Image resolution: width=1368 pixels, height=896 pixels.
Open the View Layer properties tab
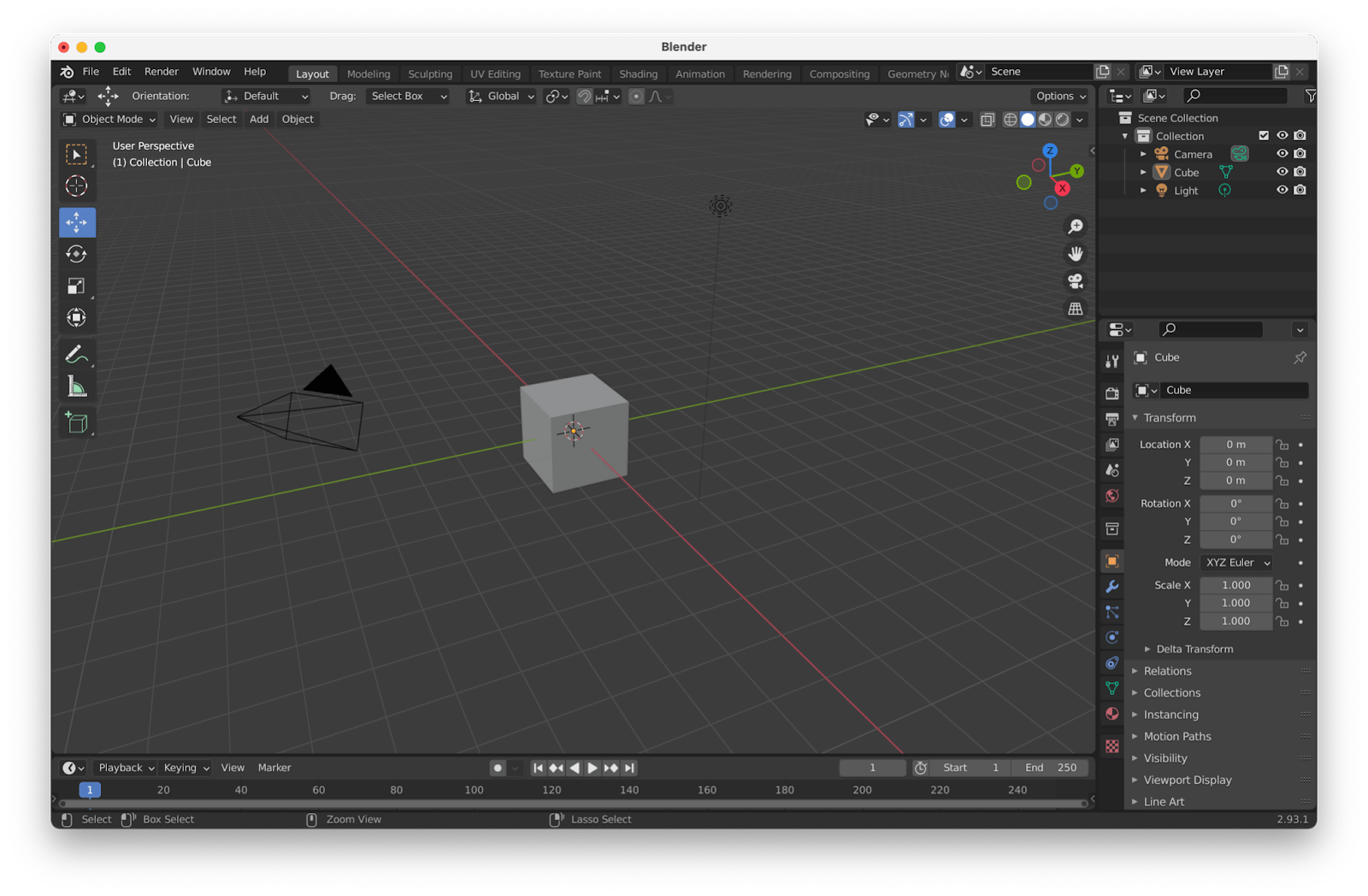pos(1112,445)
